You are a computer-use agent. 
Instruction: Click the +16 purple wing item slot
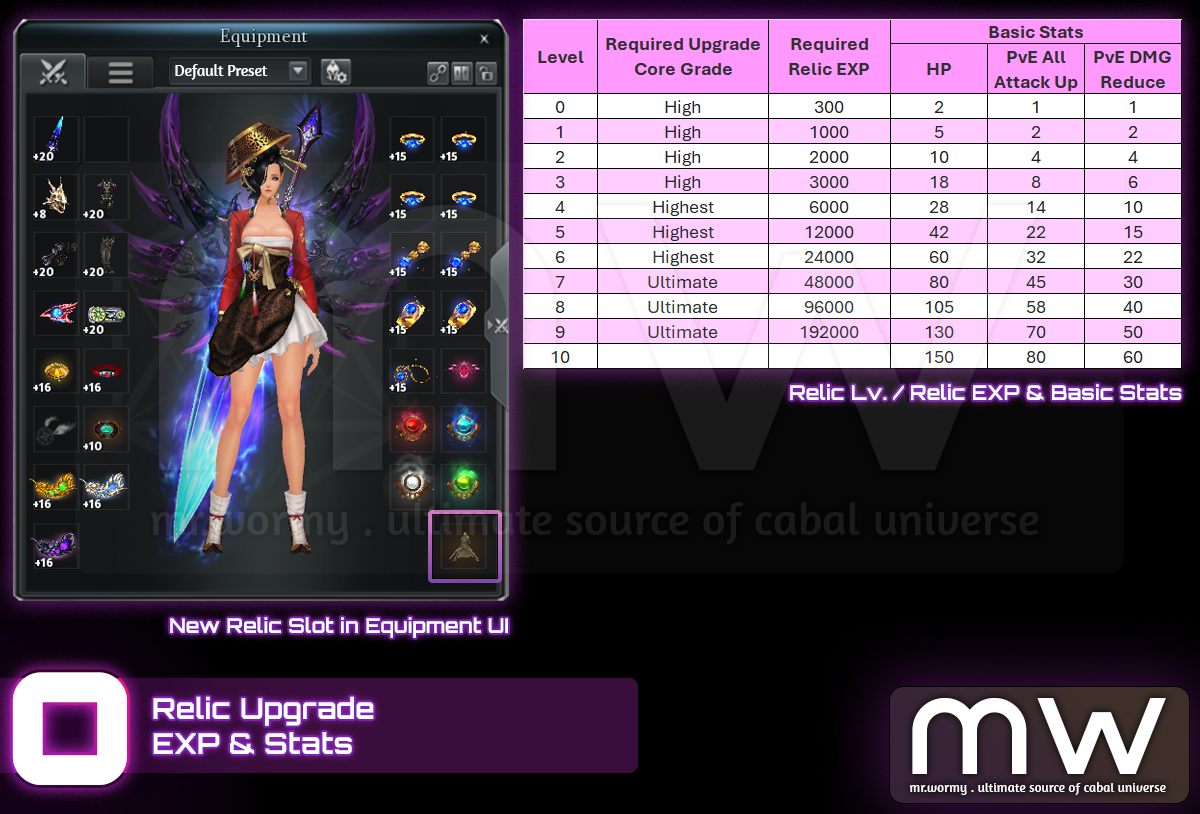click(x=55, y=546)
